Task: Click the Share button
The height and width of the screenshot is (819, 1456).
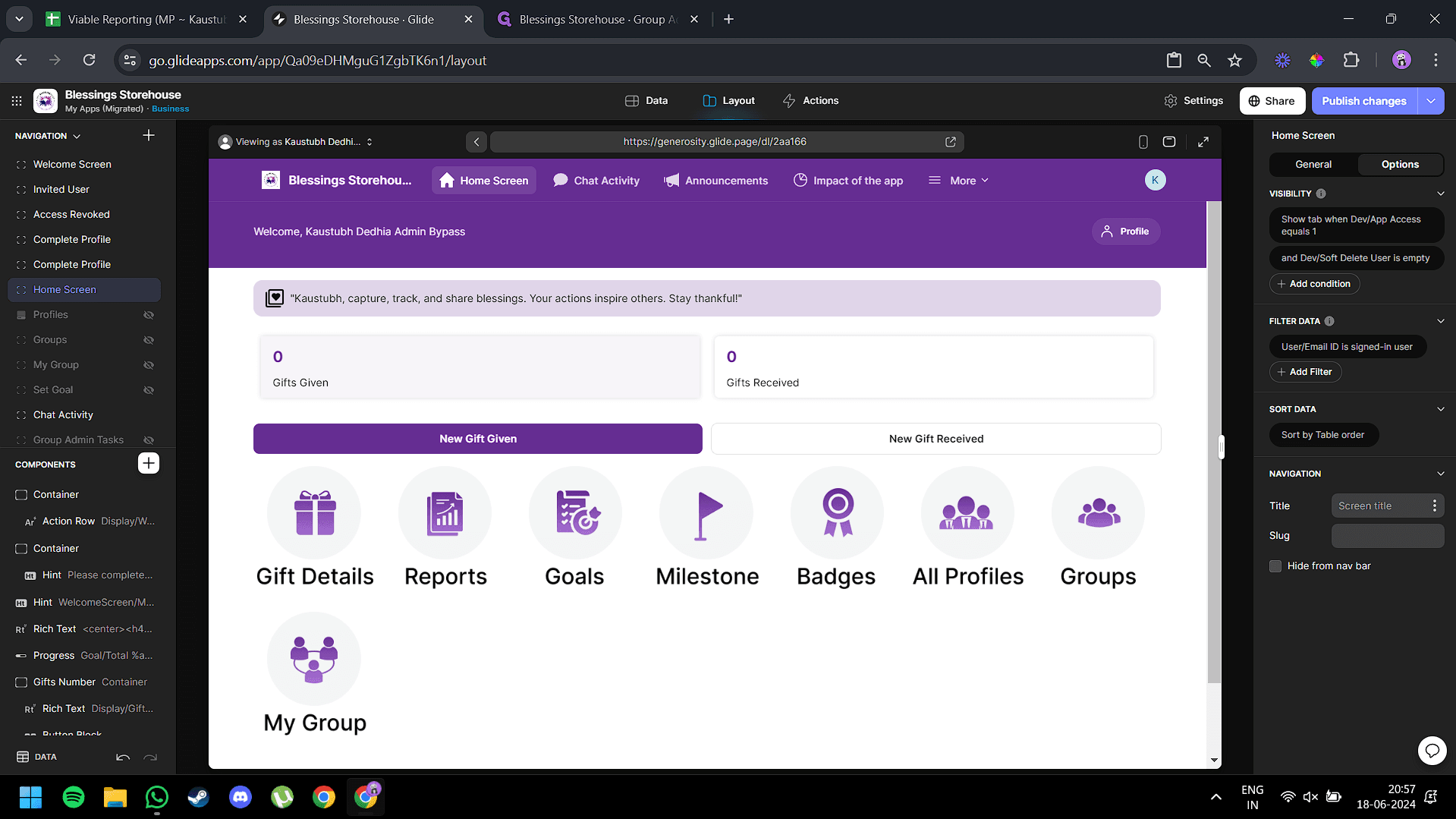Action: click(1272, 101)
